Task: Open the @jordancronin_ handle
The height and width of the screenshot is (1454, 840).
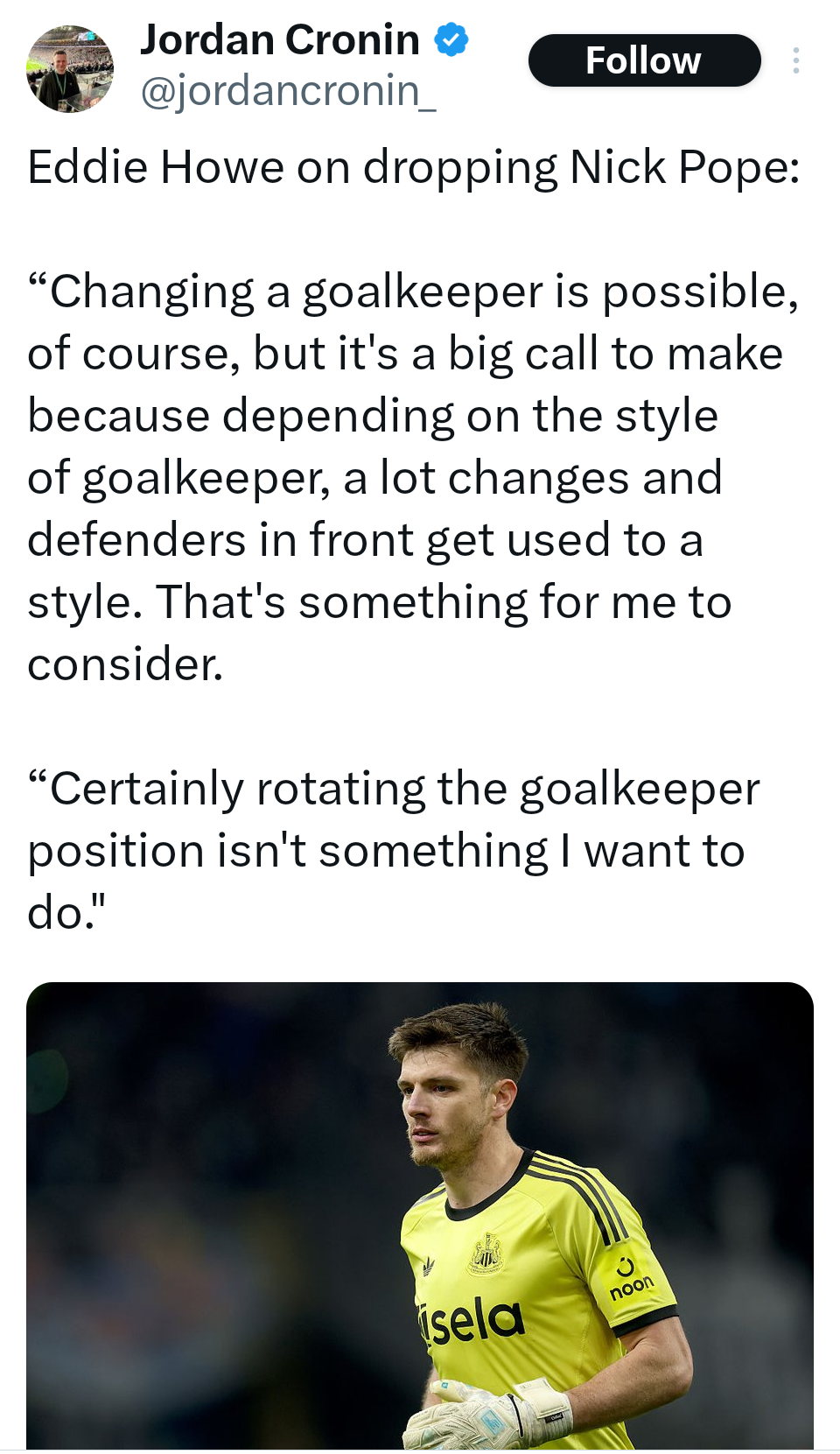Action: tap(288, 91)
